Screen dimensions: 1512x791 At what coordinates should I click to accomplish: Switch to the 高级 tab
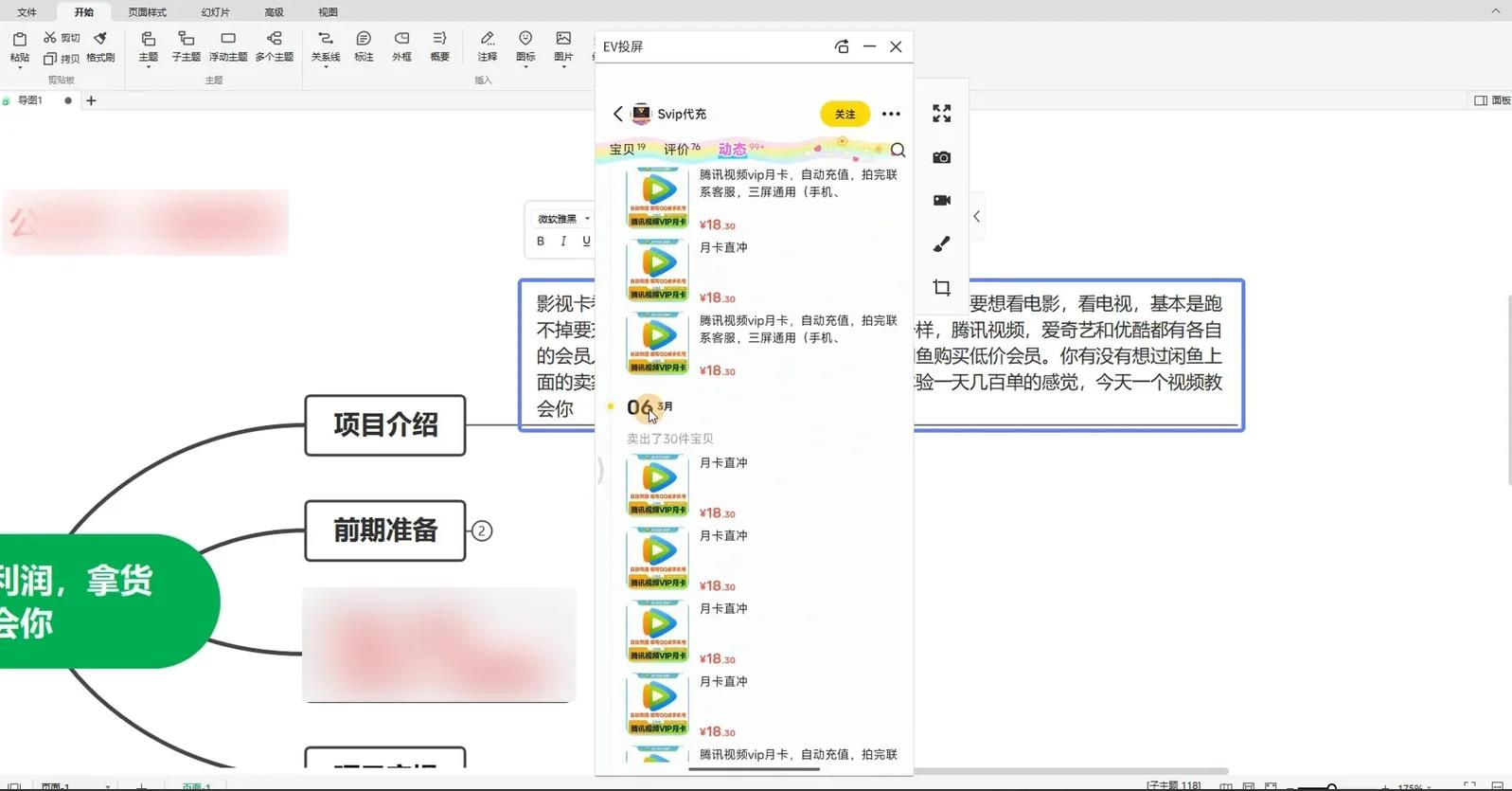274,12
